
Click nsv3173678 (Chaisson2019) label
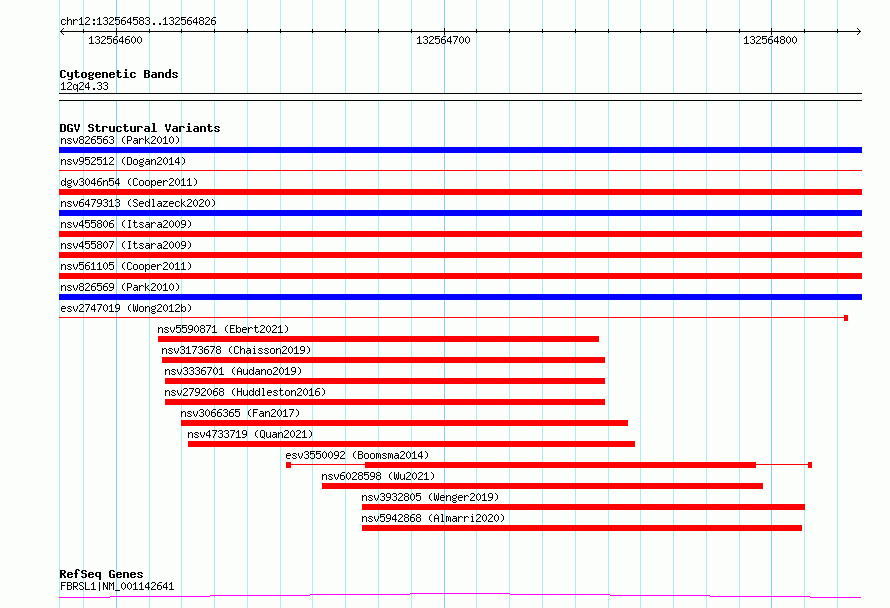pos(236,350)
